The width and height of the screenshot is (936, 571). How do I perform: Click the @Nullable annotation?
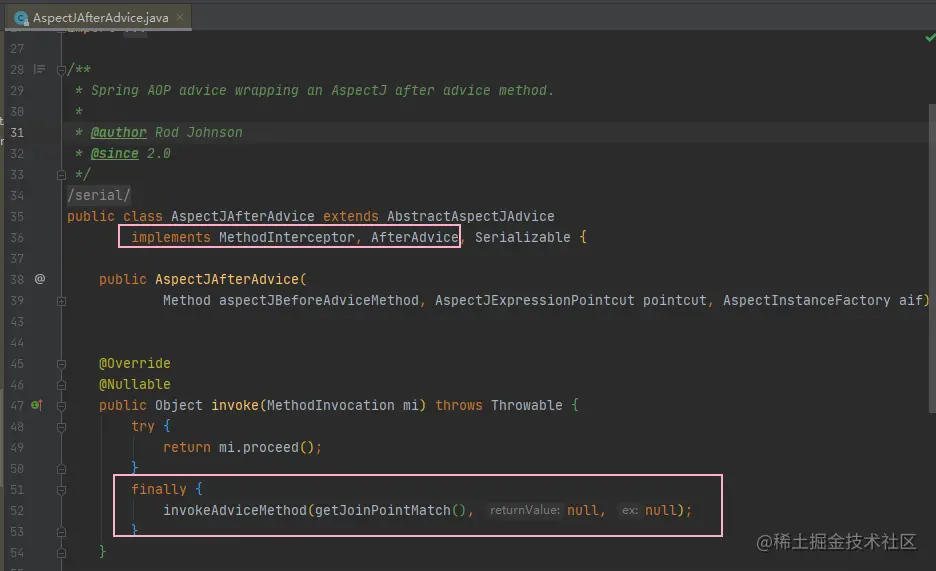[134, 384]
